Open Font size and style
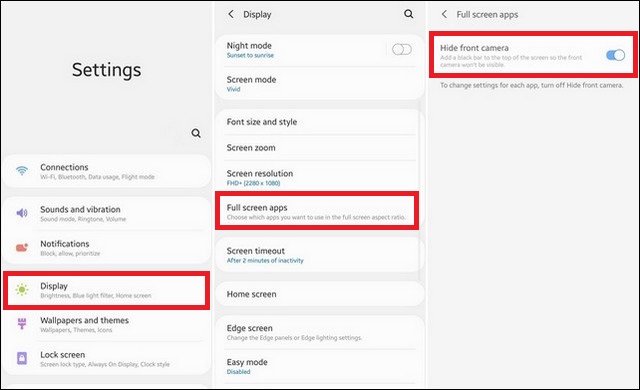 tap(319, 122)
